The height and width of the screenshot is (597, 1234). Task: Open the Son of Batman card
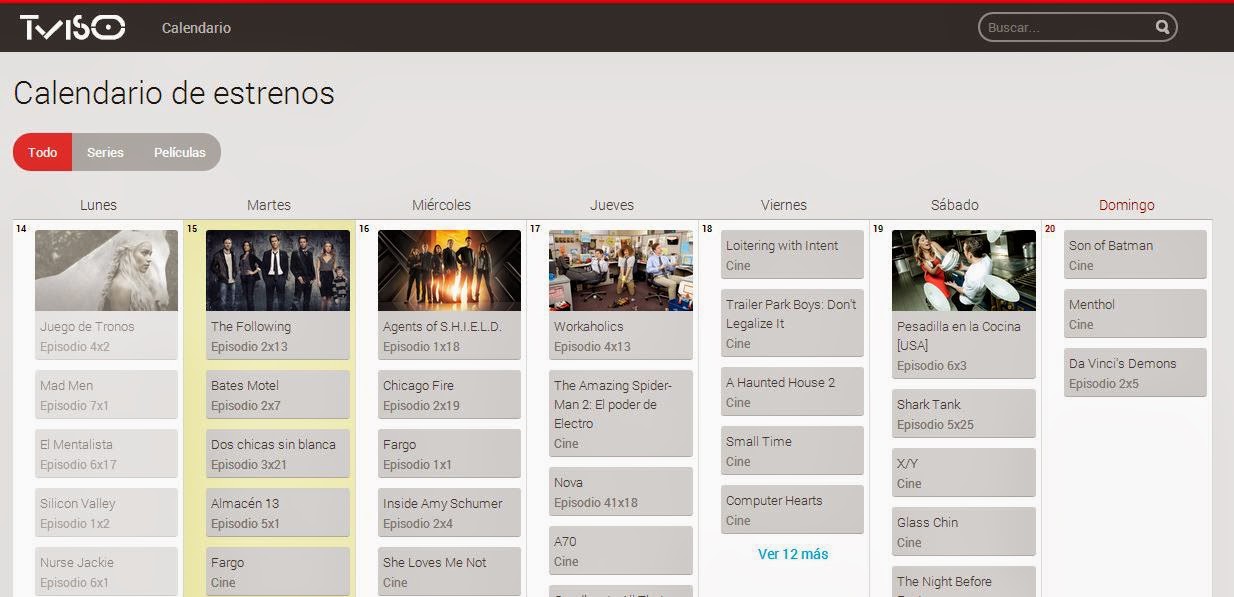1135,255
